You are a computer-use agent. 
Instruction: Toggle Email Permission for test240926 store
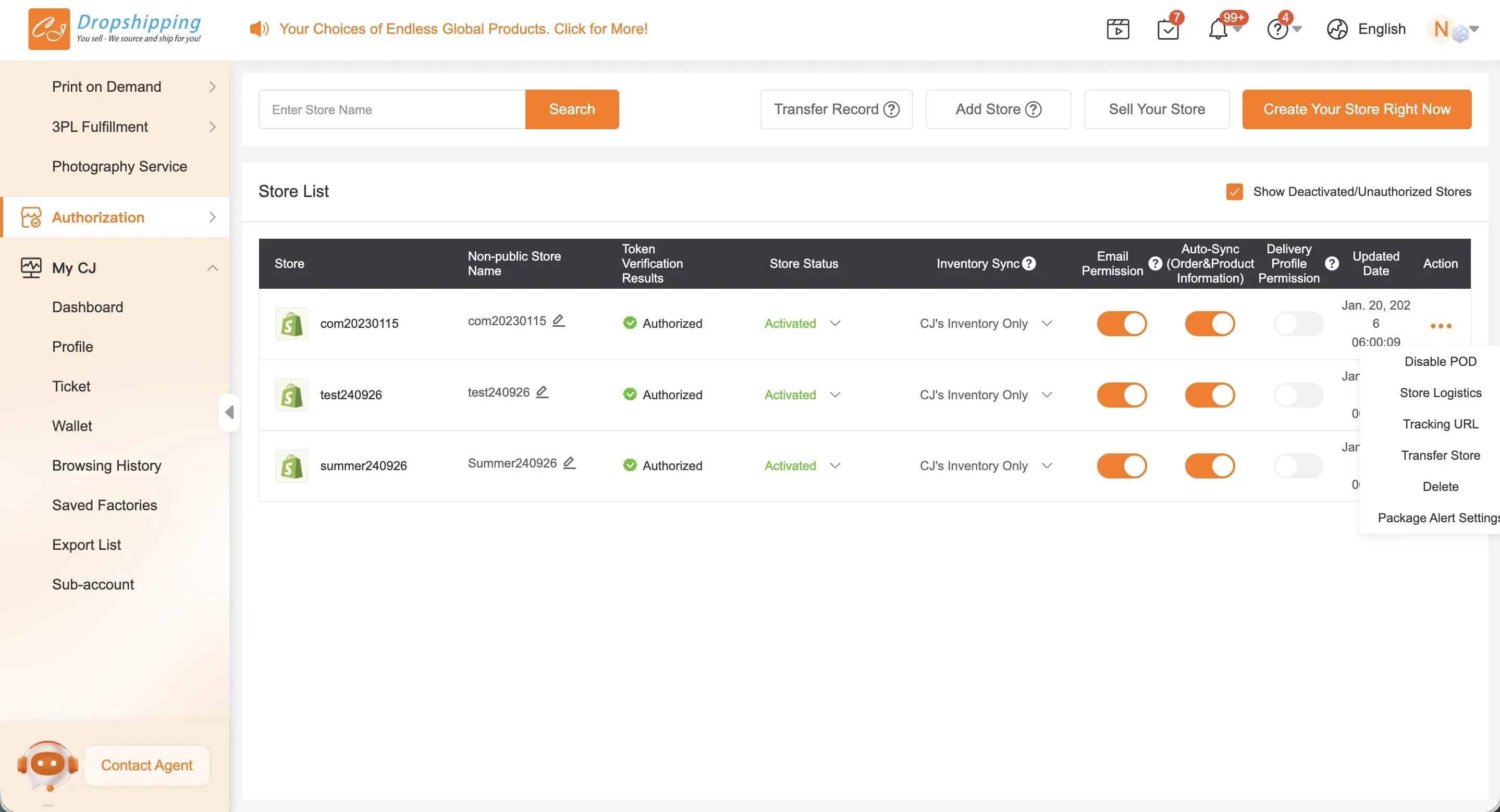[1122, 395]
